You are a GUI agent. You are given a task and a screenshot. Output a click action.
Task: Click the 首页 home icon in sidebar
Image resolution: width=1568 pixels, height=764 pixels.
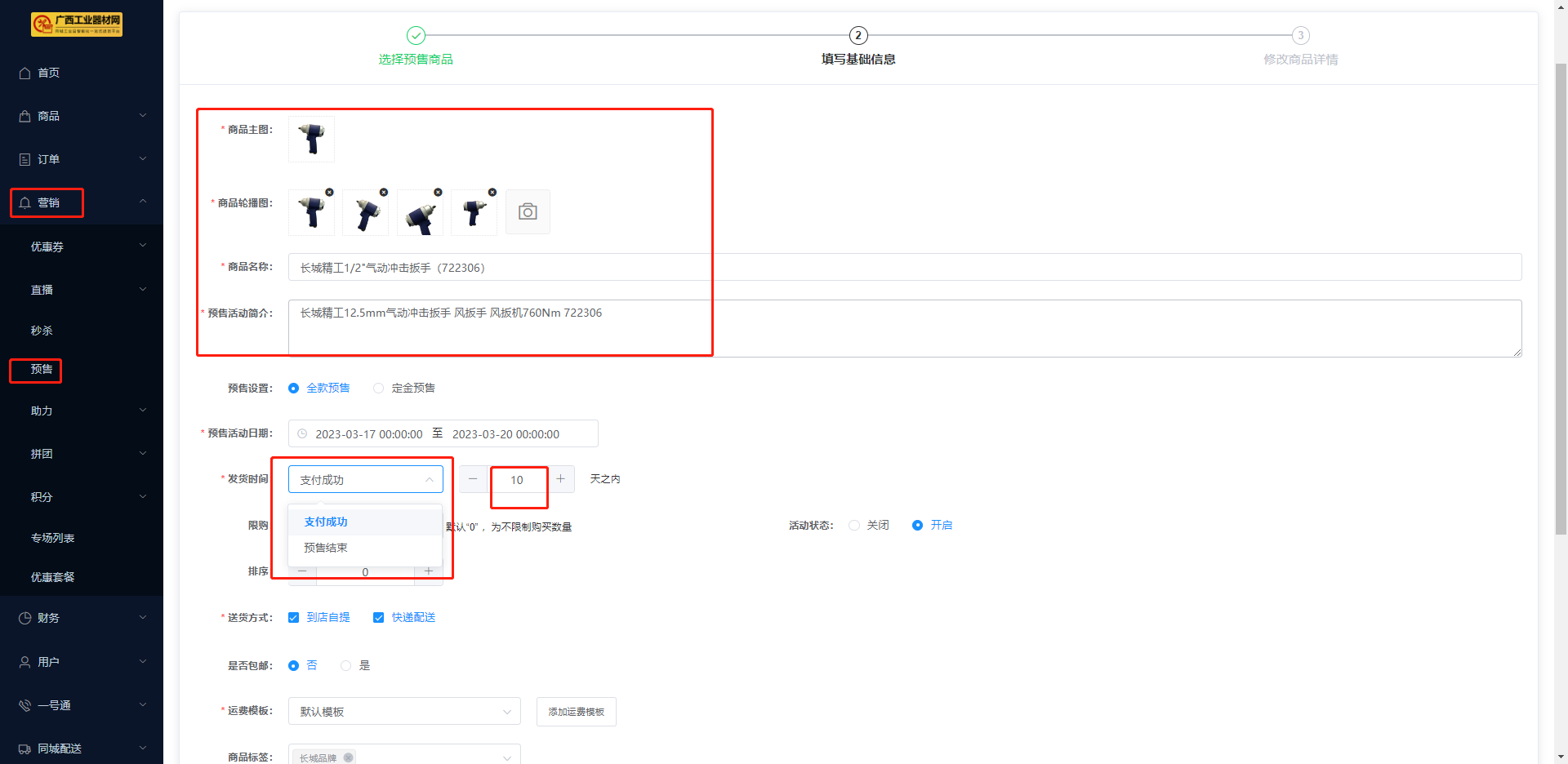(25, 73)
